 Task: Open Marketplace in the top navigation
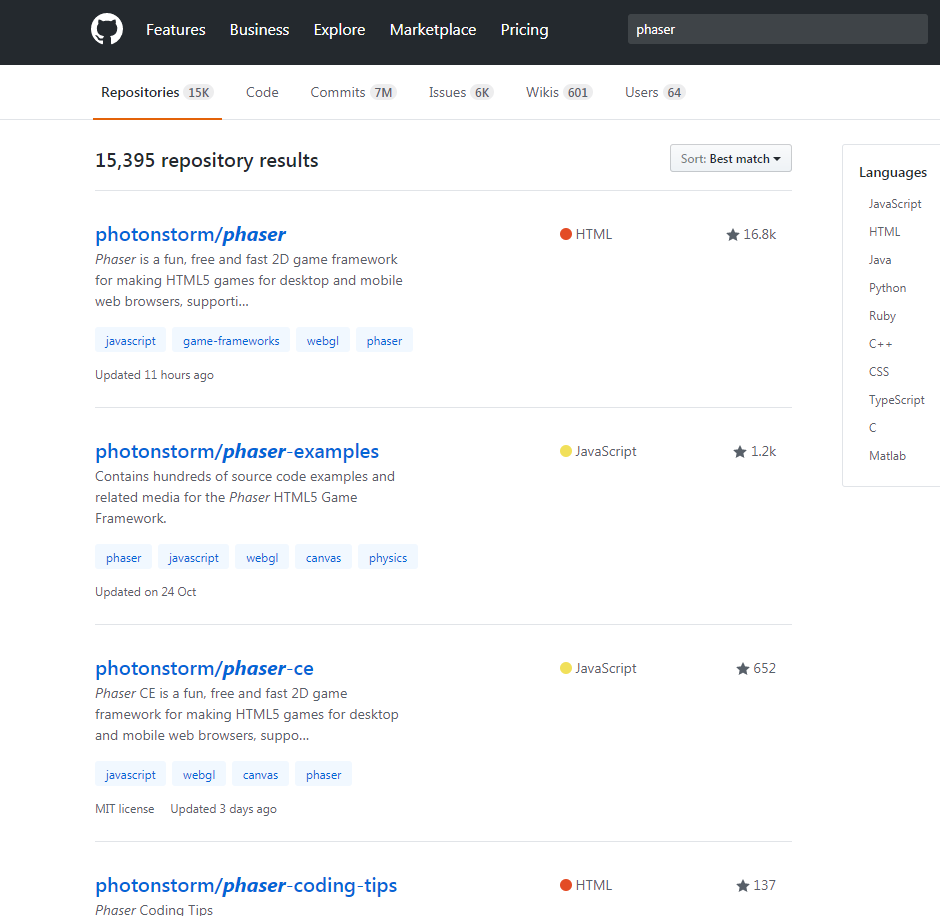tap(433, 29)
